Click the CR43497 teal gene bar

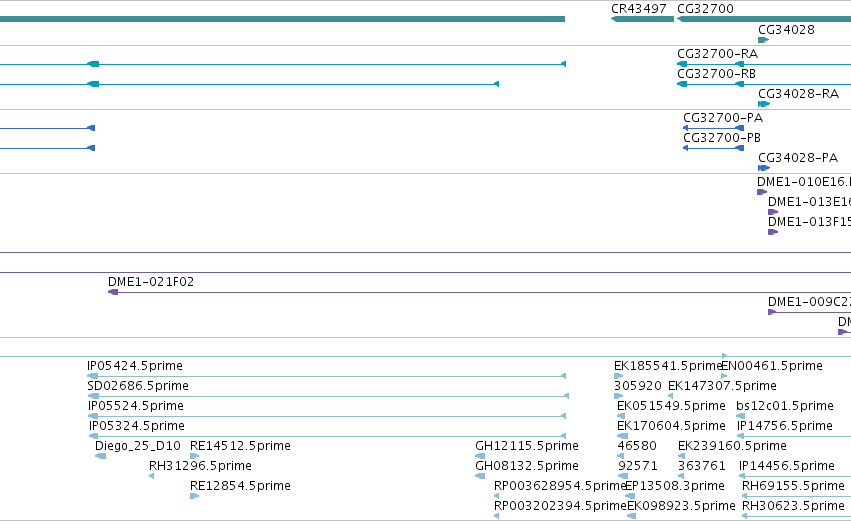point(642,19)
